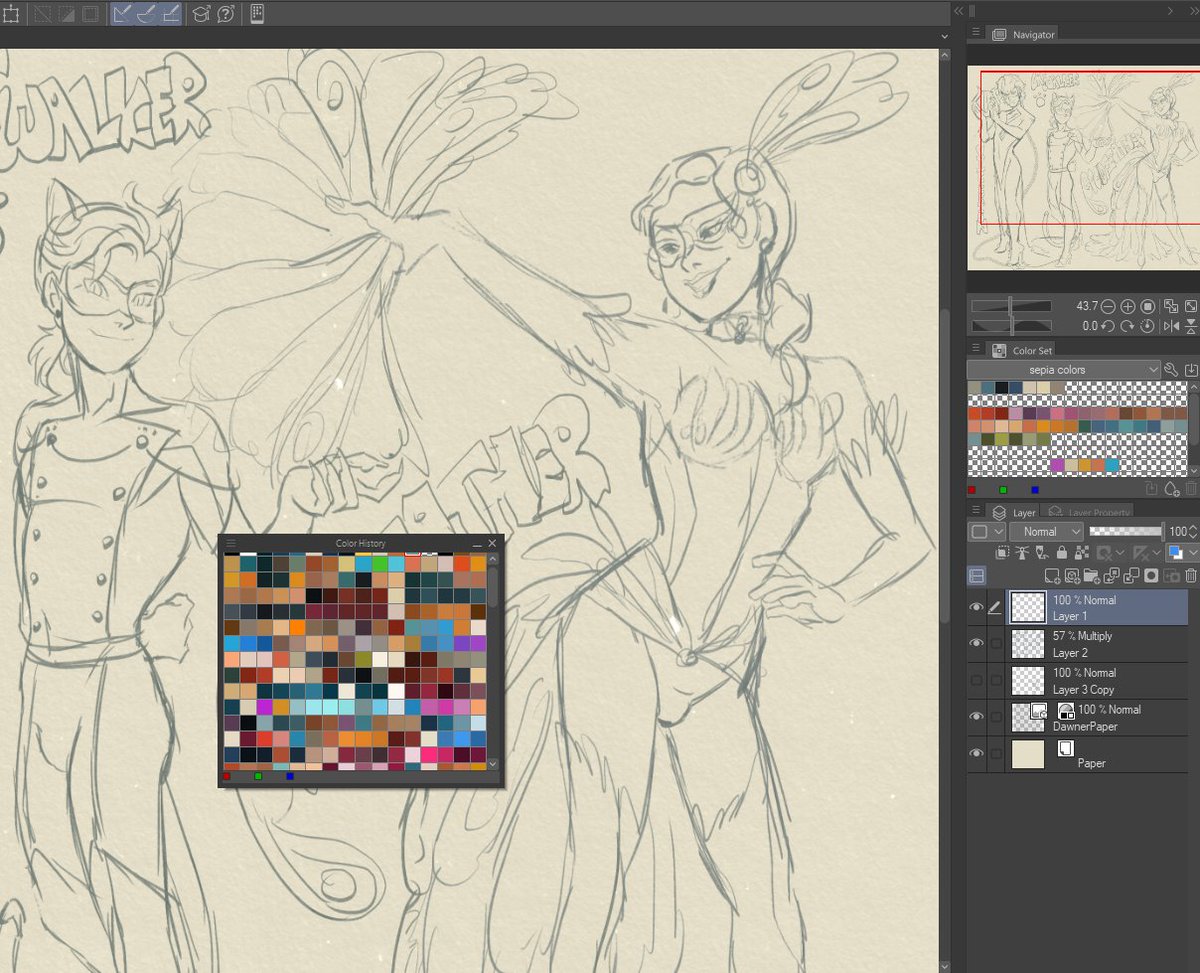Show the Layer 3 Copy layer
The height and width of the screenshot is (973, 1200).
[977, 680]
